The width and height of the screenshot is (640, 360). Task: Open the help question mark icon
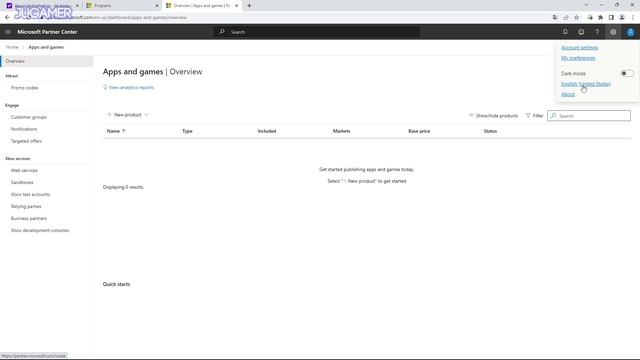pyautogui.click(x=597, y=32)
